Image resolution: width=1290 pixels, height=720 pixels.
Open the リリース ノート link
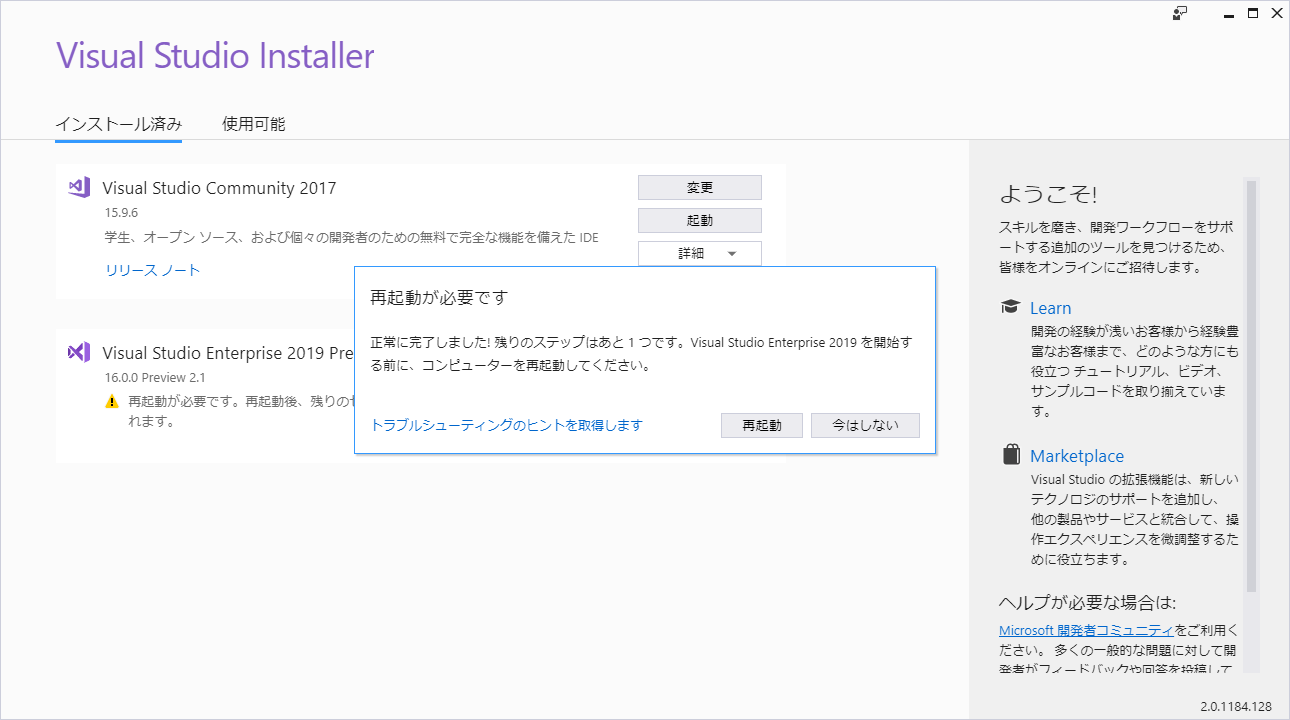tap(152, 269)
